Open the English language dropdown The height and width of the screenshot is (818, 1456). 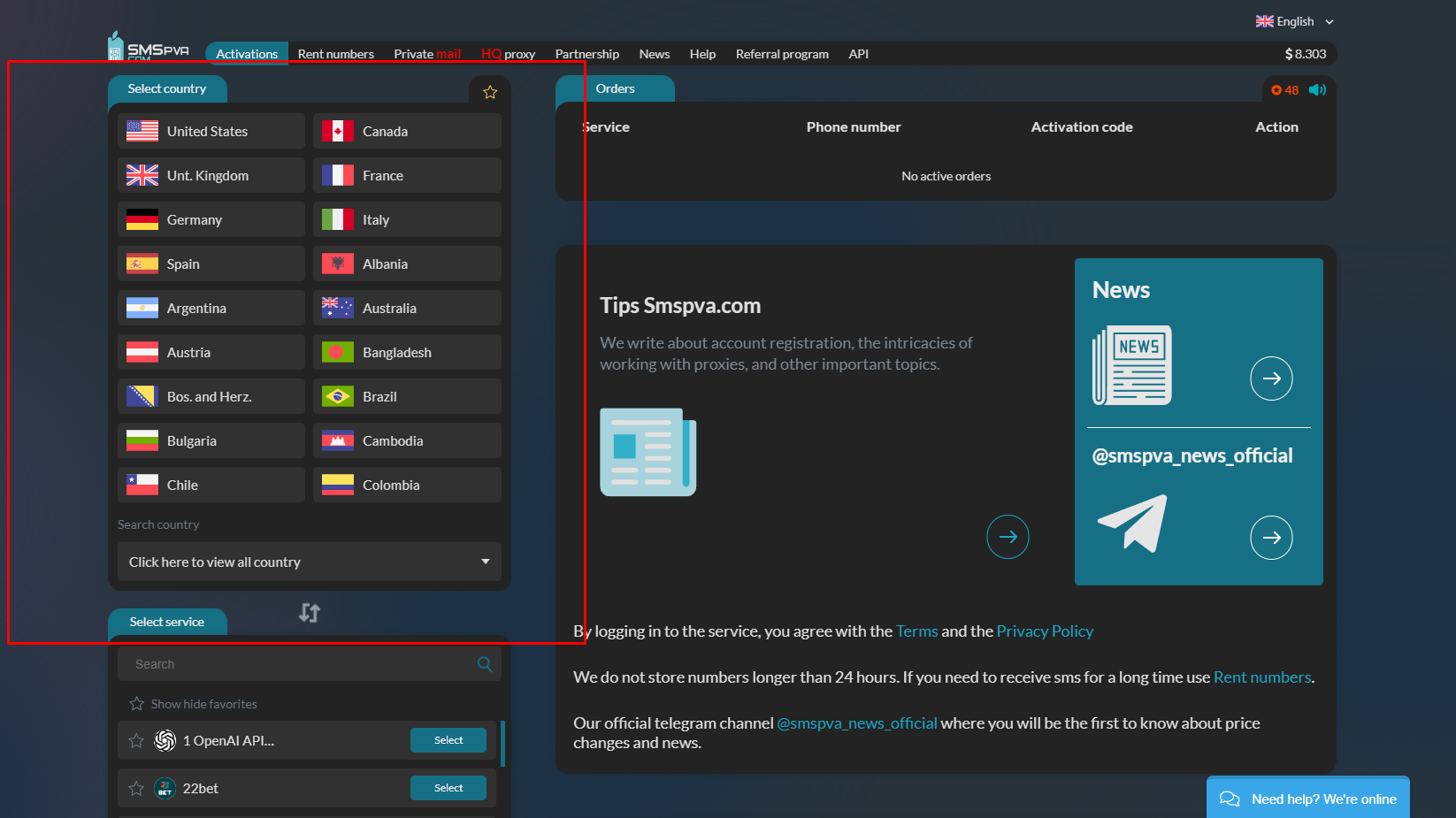tap(1295, 21)
